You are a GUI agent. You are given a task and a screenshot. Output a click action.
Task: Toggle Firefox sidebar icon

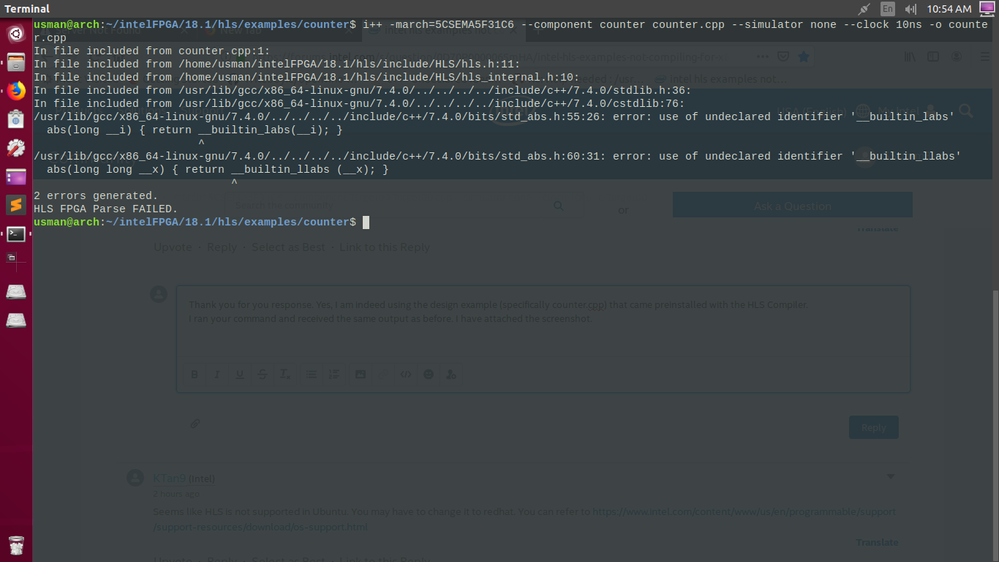933,57
